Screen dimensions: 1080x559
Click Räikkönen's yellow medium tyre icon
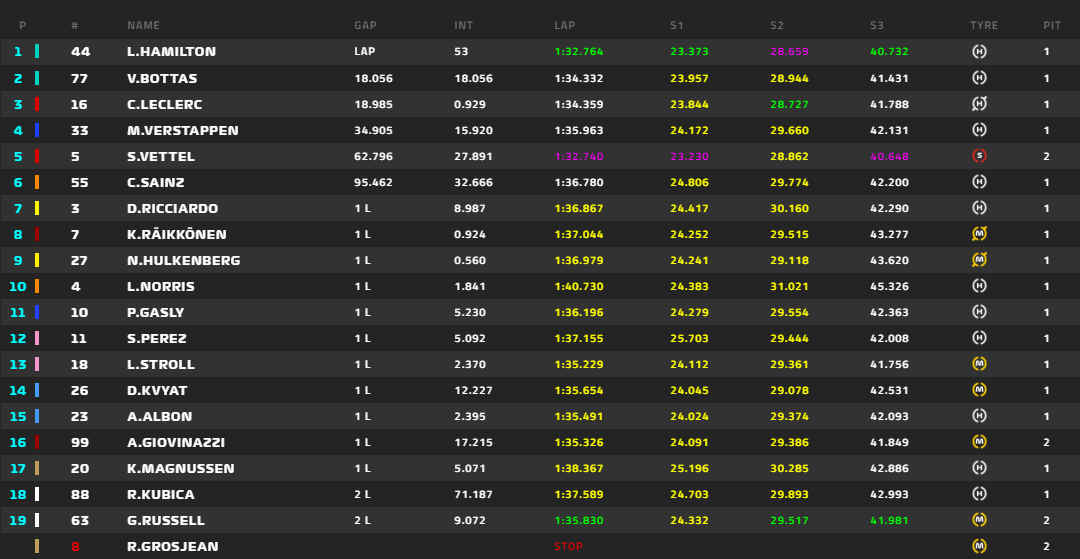[979, 234]
